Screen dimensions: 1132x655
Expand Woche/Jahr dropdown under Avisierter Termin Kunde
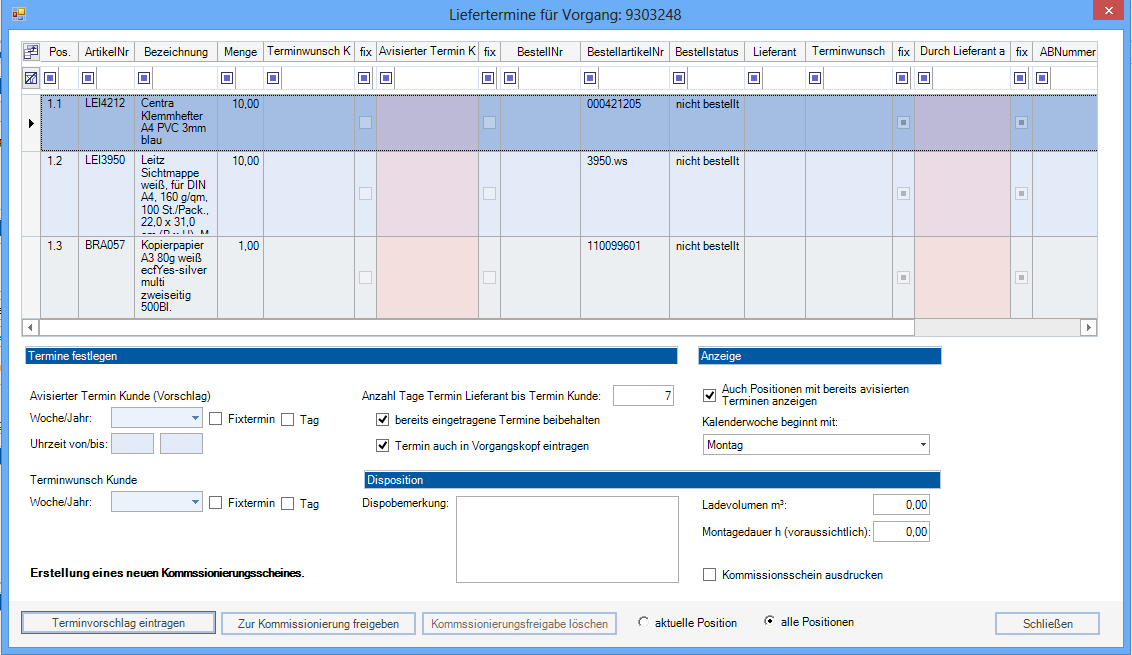194,420
